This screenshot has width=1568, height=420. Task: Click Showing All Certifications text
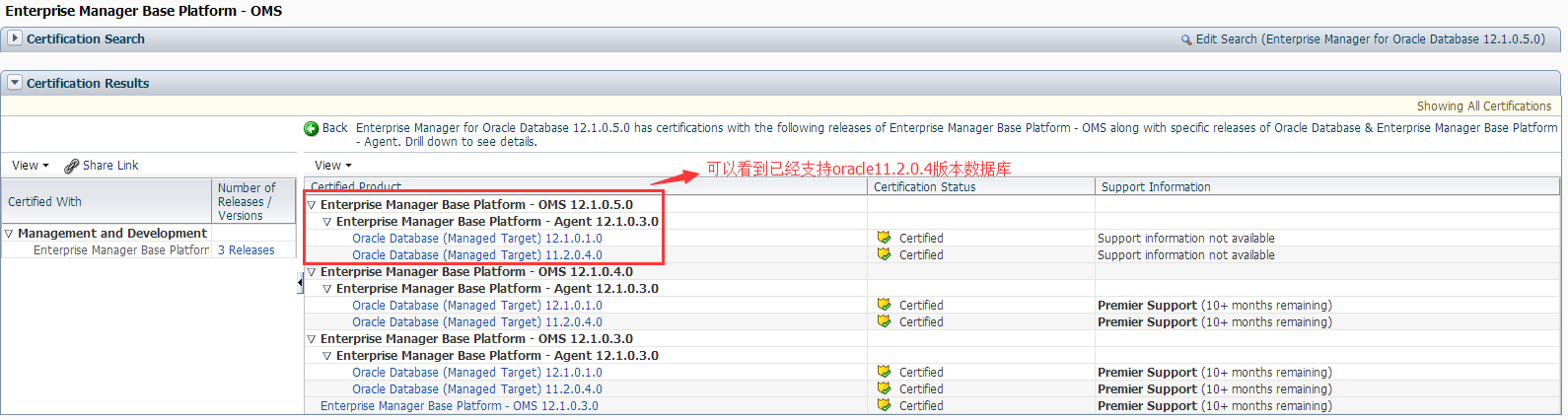[1484, 106]
